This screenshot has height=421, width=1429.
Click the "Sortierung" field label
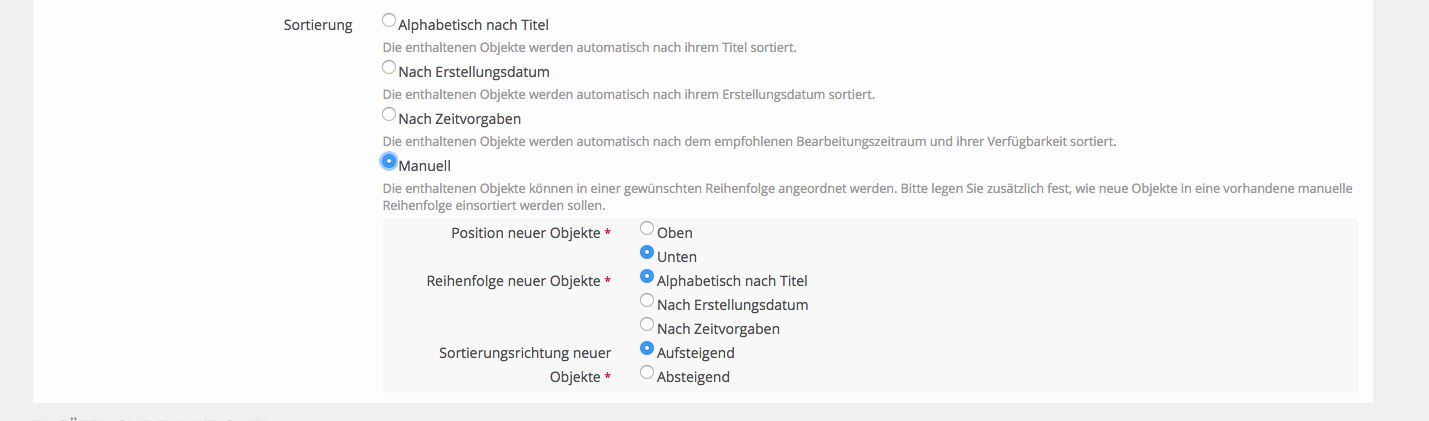tap(318, 25)
